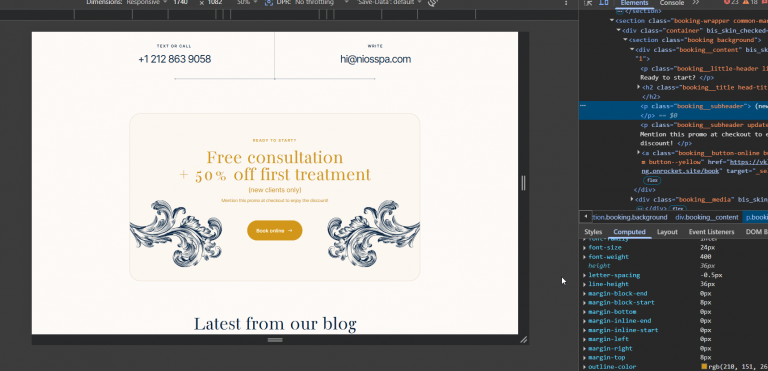Open the Styles sidebar tab

tap(593, 232)
